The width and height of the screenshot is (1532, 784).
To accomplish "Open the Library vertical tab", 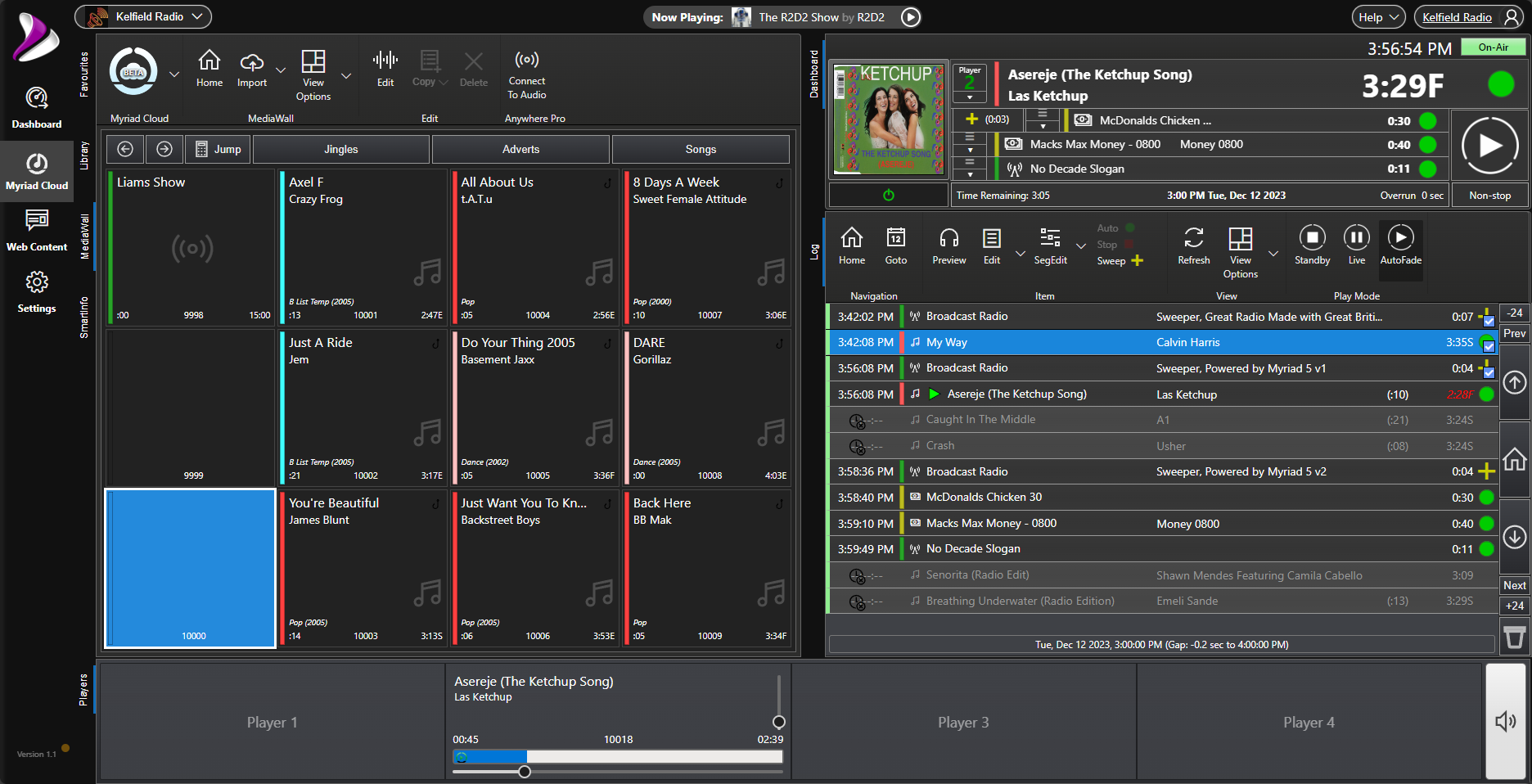I will pos(84,155).
